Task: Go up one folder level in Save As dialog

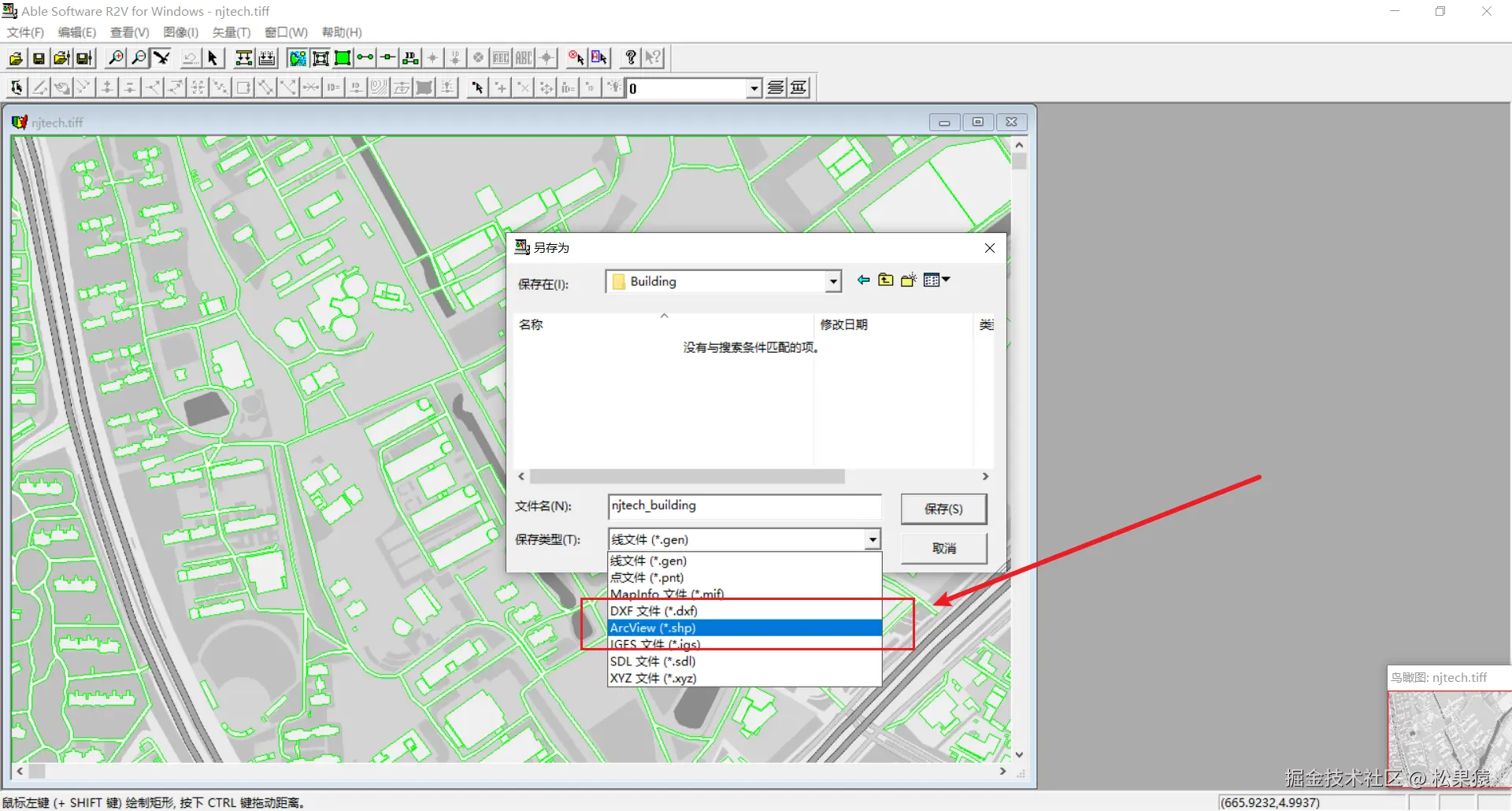Action: pyautogui.click(x=886, y=280)
